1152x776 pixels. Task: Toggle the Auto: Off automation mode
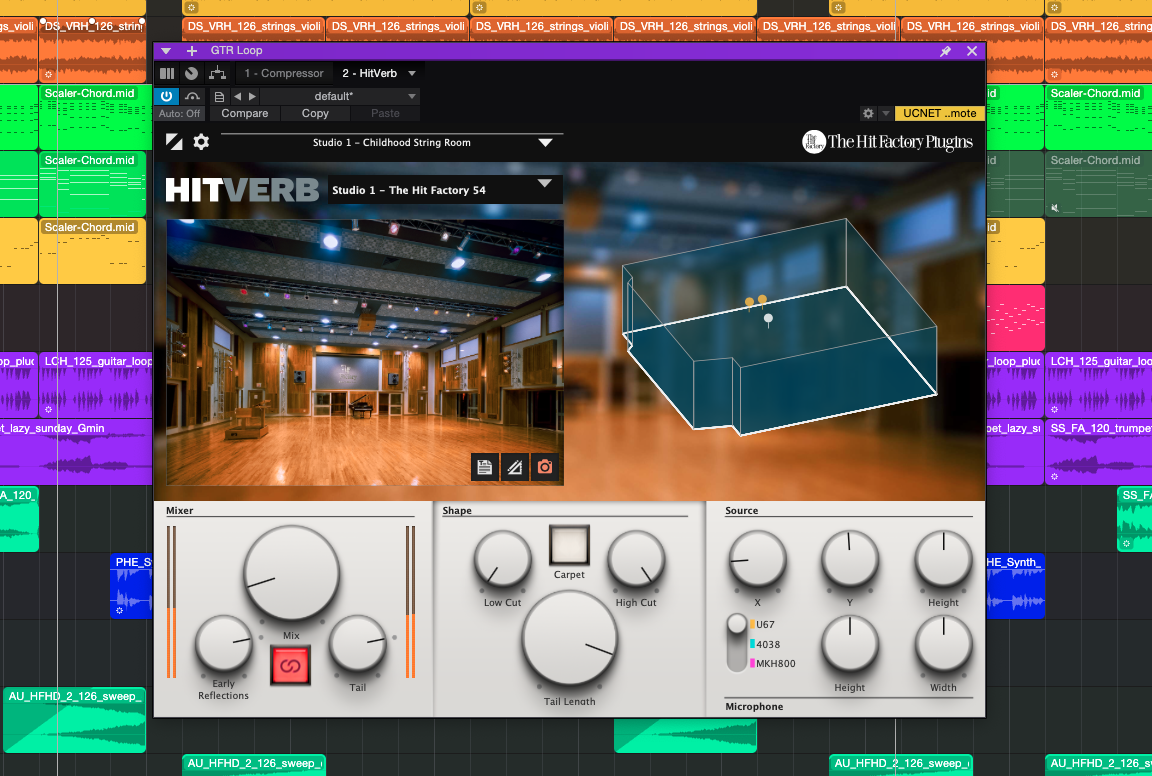pyautogui.click(x=179, y=114)
